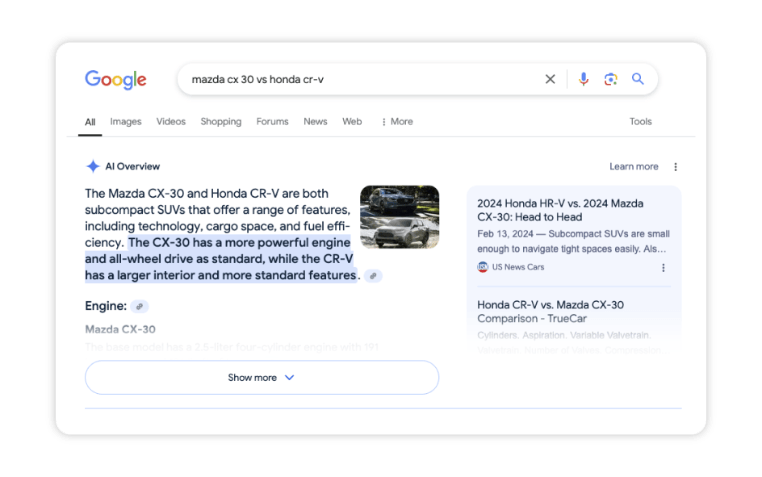Open 2024 Honda HR-V vs. Mazda CX-30 result
The width and height of the screenshot is (762, 477).
[560, 210]
